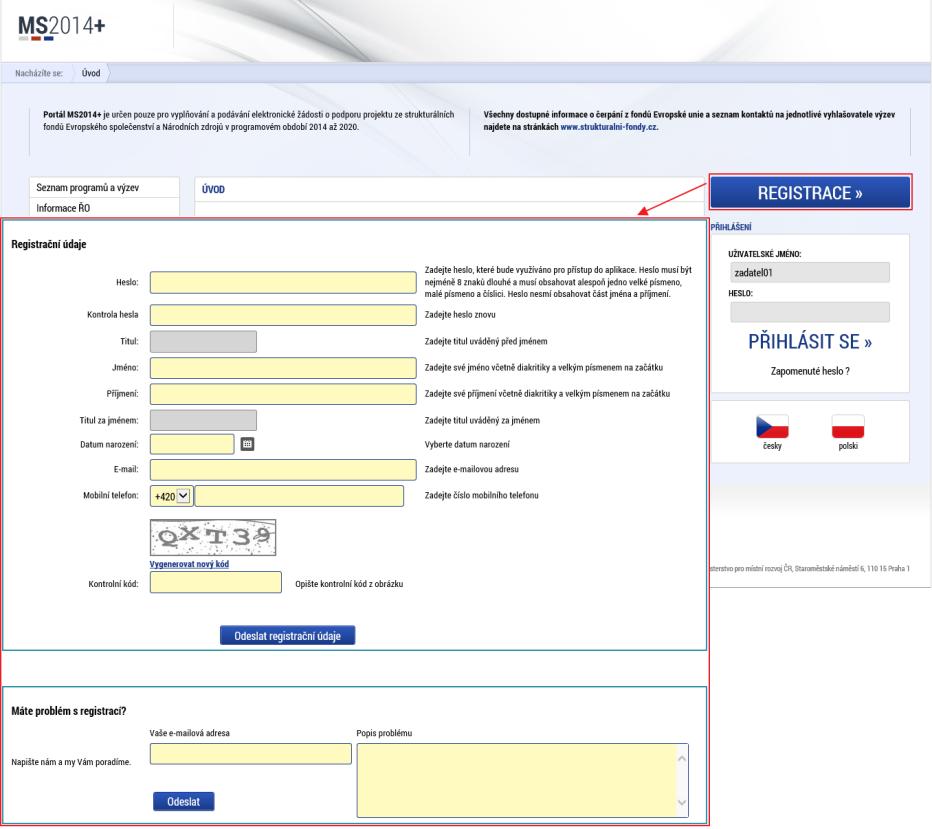
Task: Click PŘIHLÁSIT SE to log in
Action: click(x=810, y=342)
